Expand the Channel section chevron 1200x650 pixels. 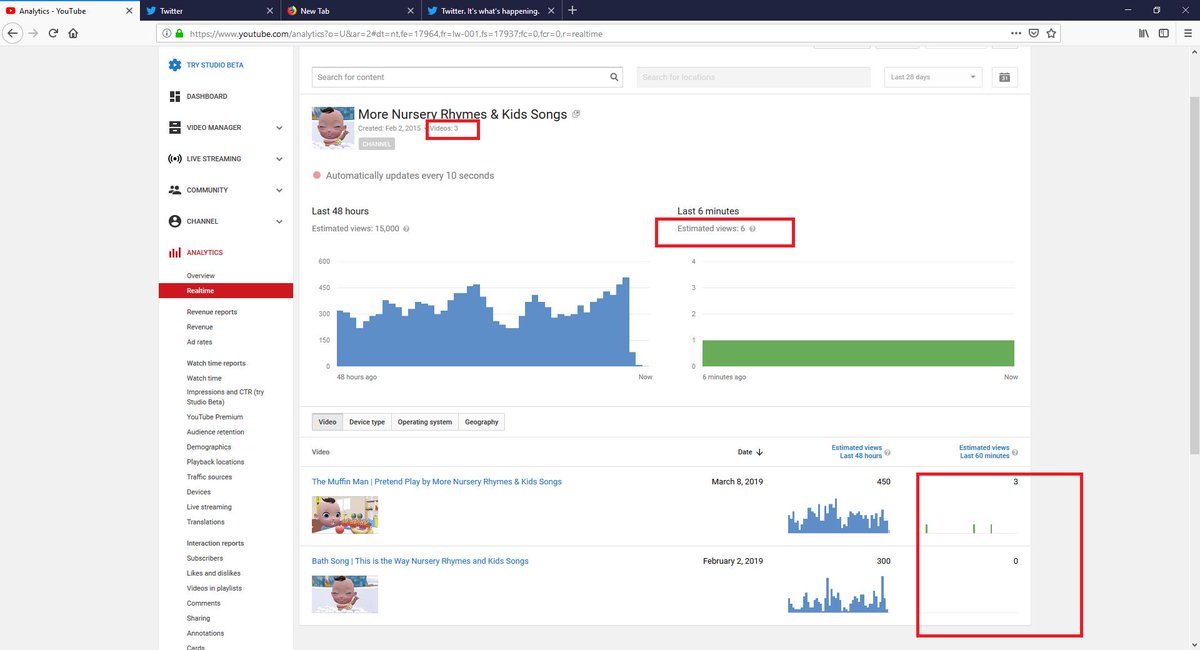pyautogui.click(x=279, y=221)
